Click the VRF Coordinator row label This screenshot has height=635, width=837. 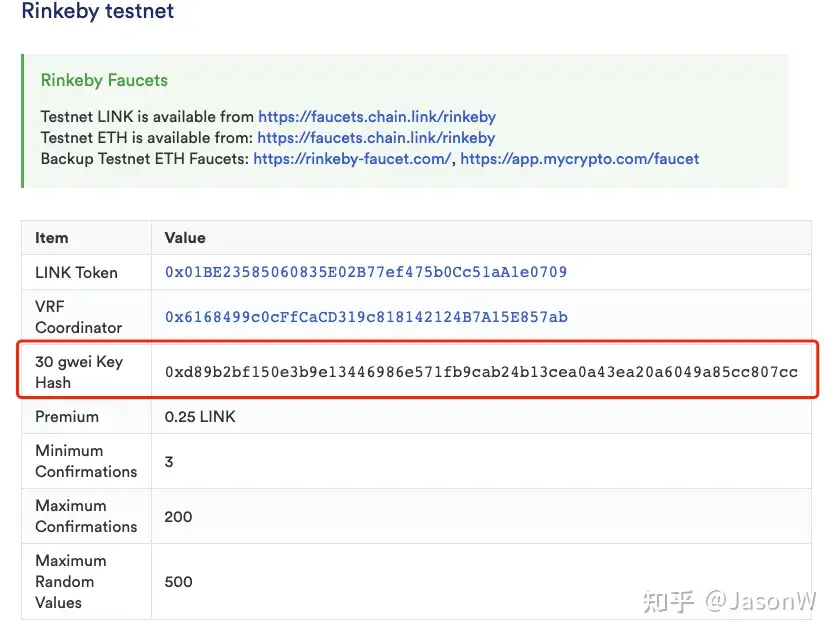[78, 317]
